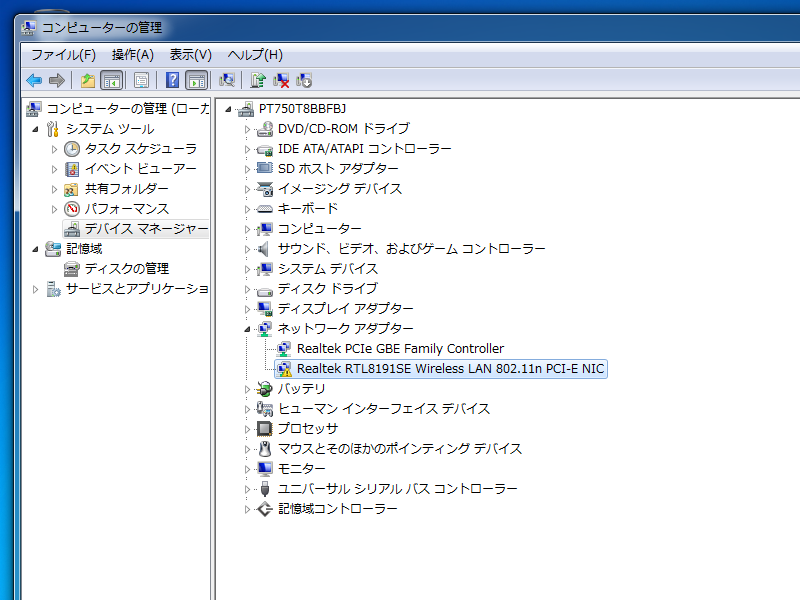Expand the タスク スケジューラ node

[x=54, y=149]
